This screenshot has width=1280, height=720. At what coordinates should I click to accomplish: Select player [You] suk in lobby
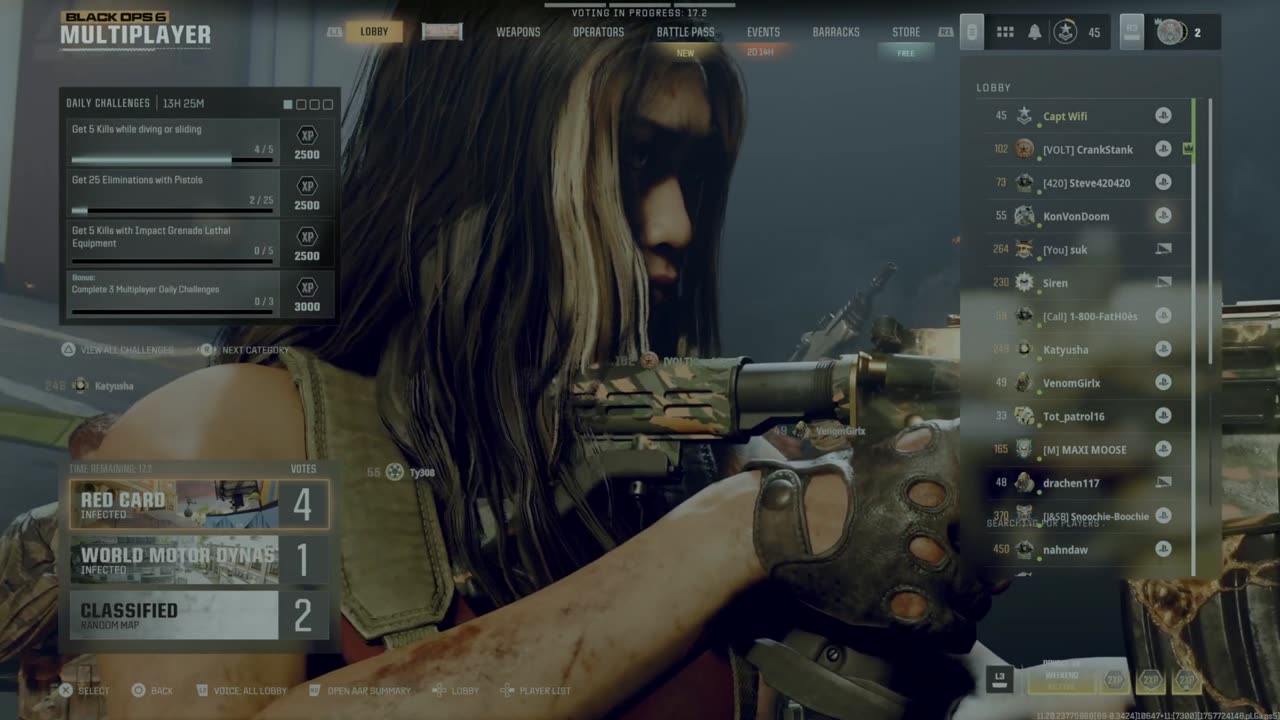(x=1086, y=249)
